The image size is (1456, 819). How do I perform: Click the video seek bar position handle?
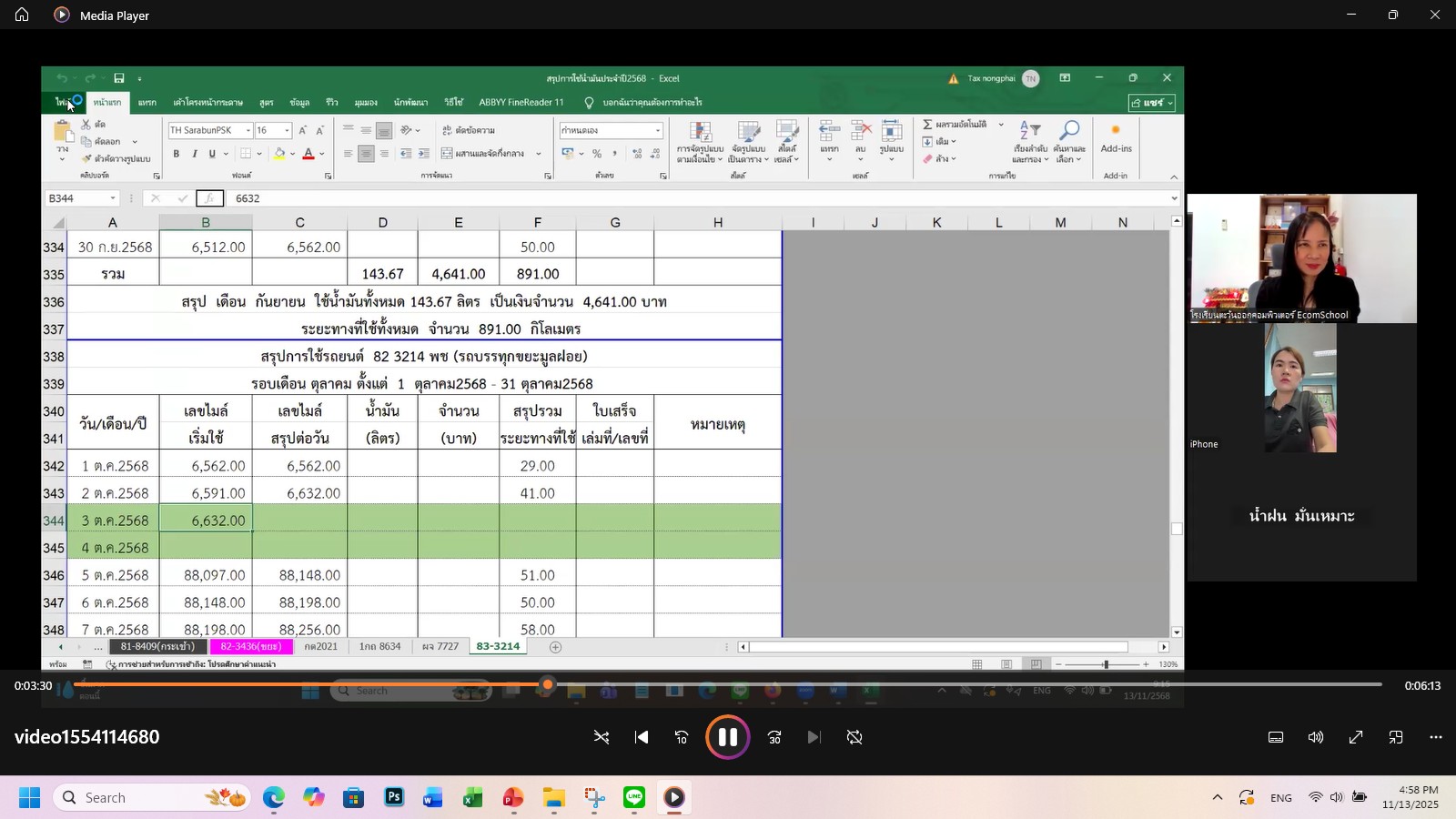coord(547,684)
